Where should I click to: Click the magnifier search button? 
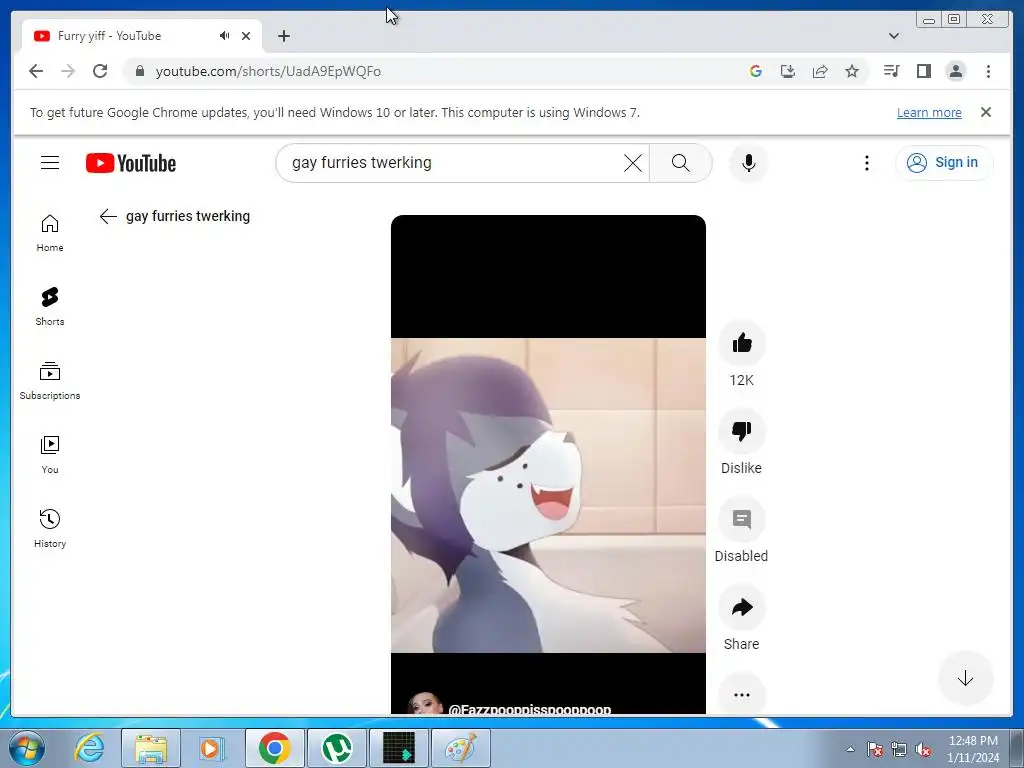[680, 163]
